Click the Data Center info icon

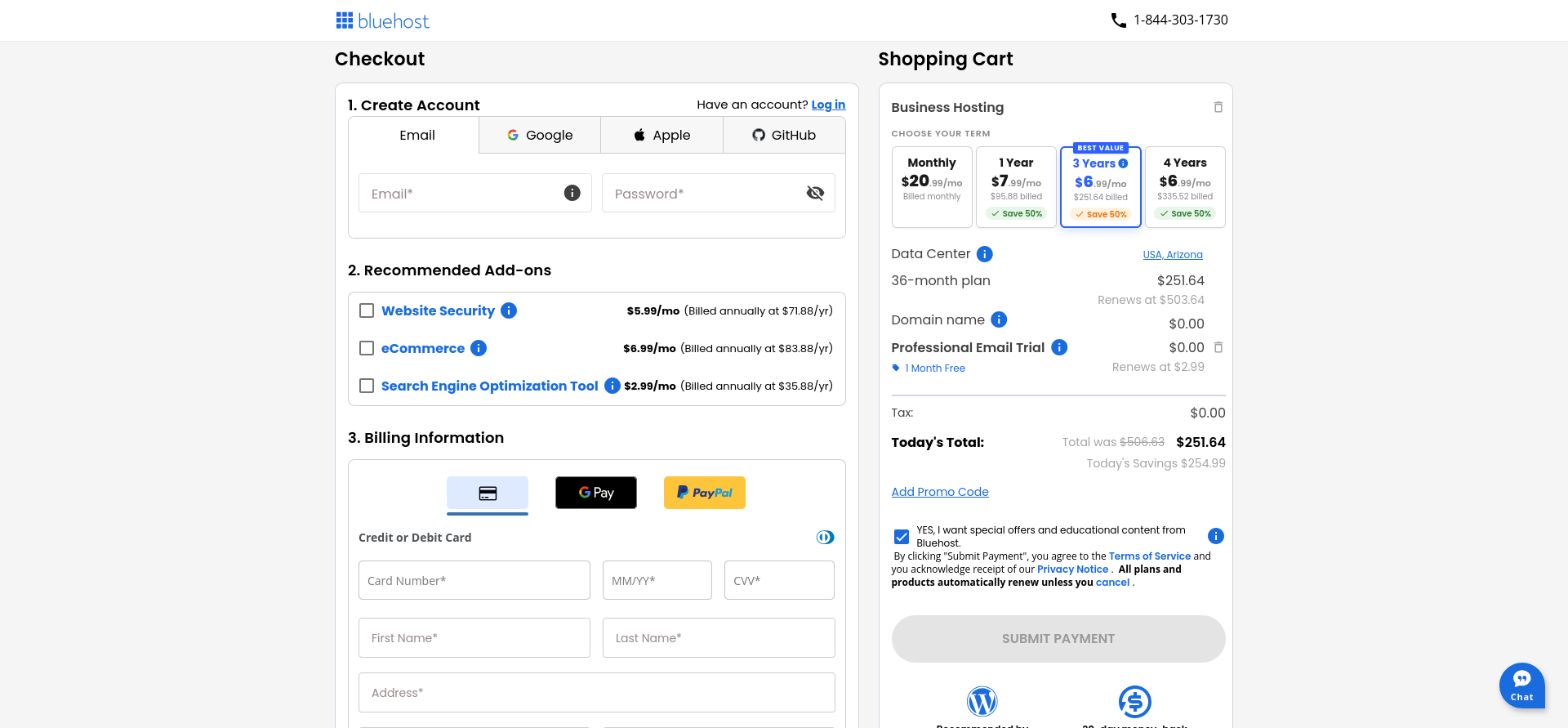tap(985, 254)
